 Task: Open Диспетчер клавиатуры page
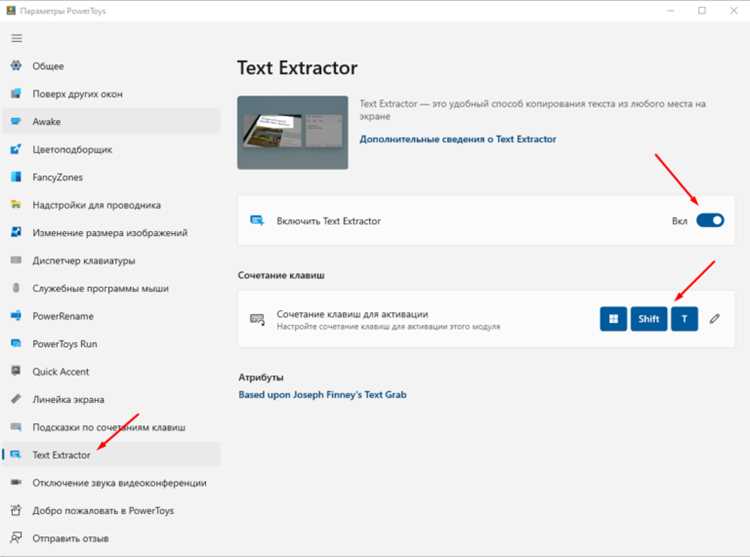111,261
